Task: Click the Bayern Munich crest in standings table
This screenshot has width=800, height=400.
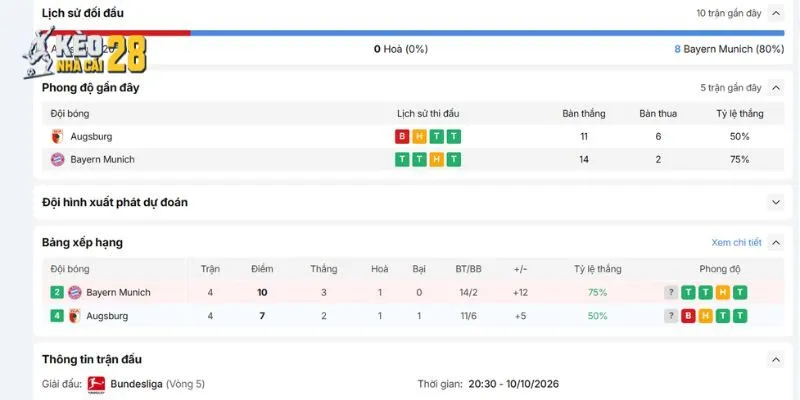Action: [75, 292]
